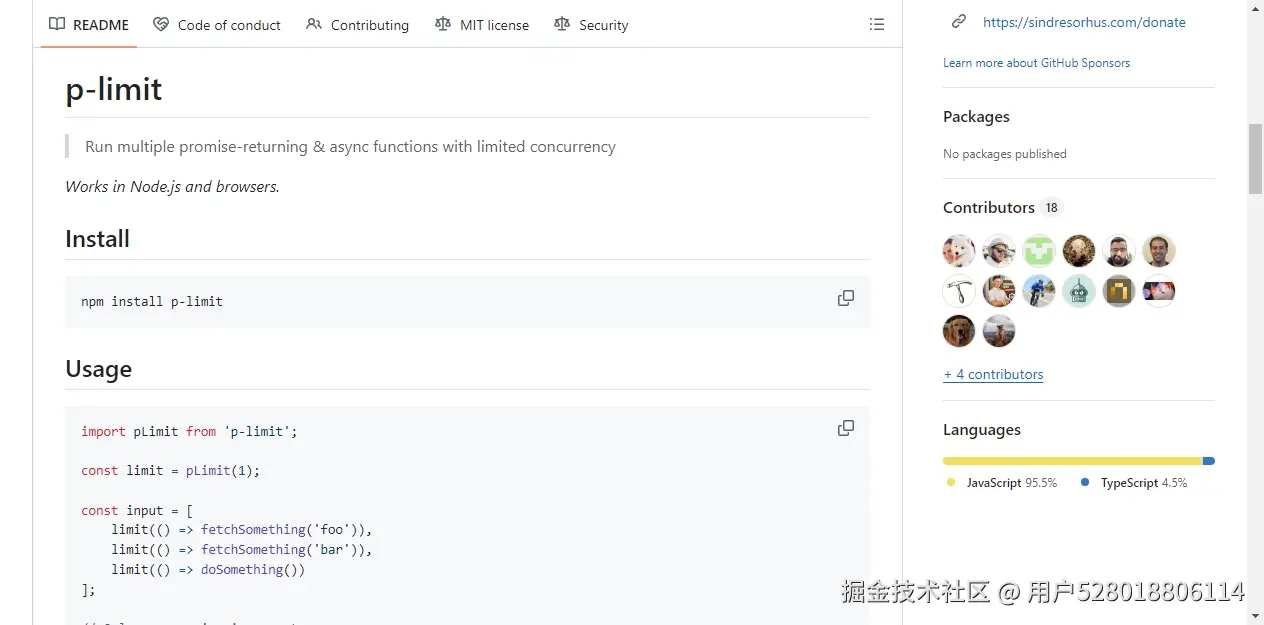Click the link icon beside donate URL
Image resolution: width=1264 pixels, height=625 pixels.
(959, 21)
